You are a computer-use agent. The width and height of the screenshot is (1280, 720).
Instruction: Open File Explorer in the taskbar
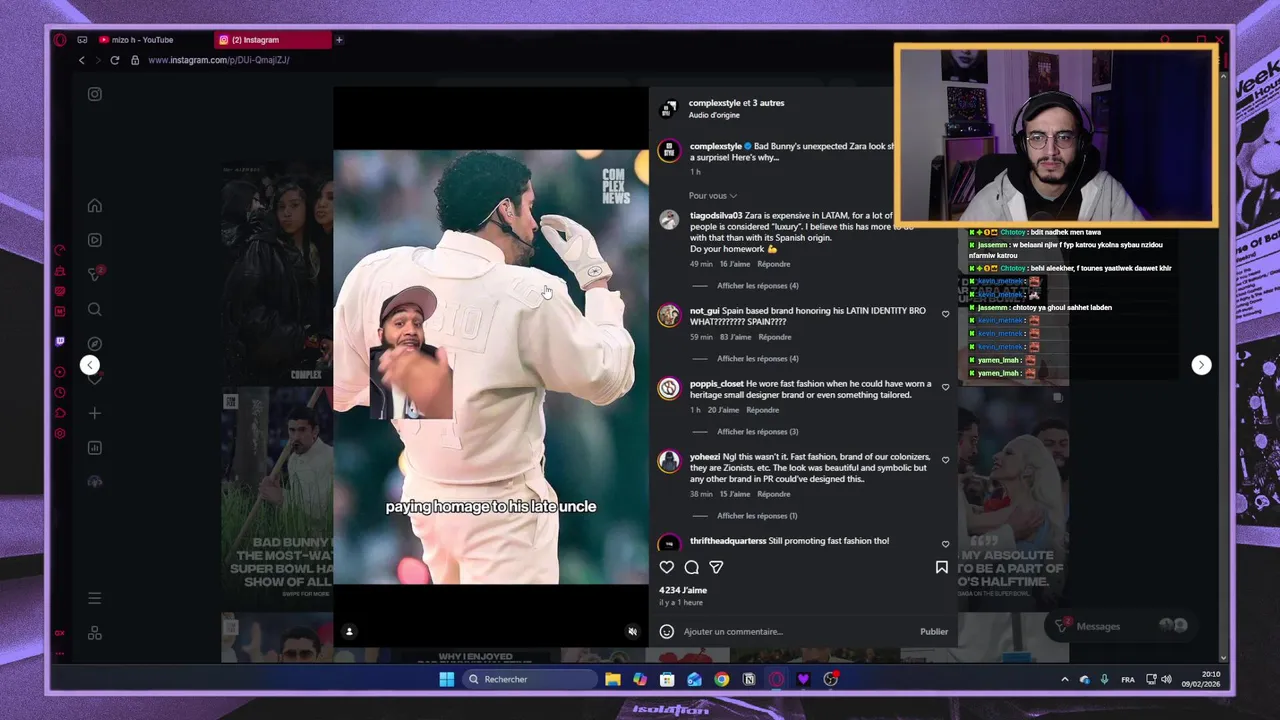tap(613, 679)
